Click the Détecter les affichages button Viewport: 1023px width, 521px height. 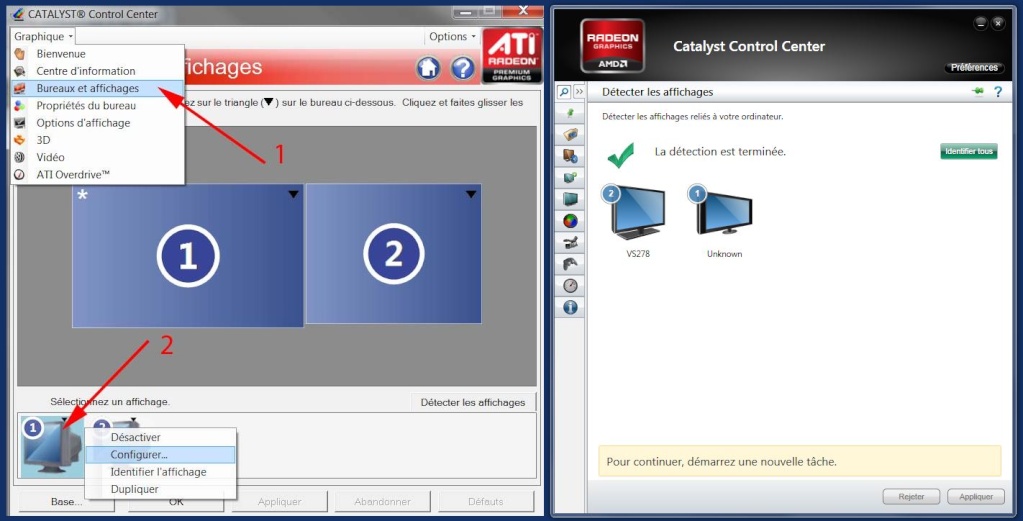(x=473, y=402)
